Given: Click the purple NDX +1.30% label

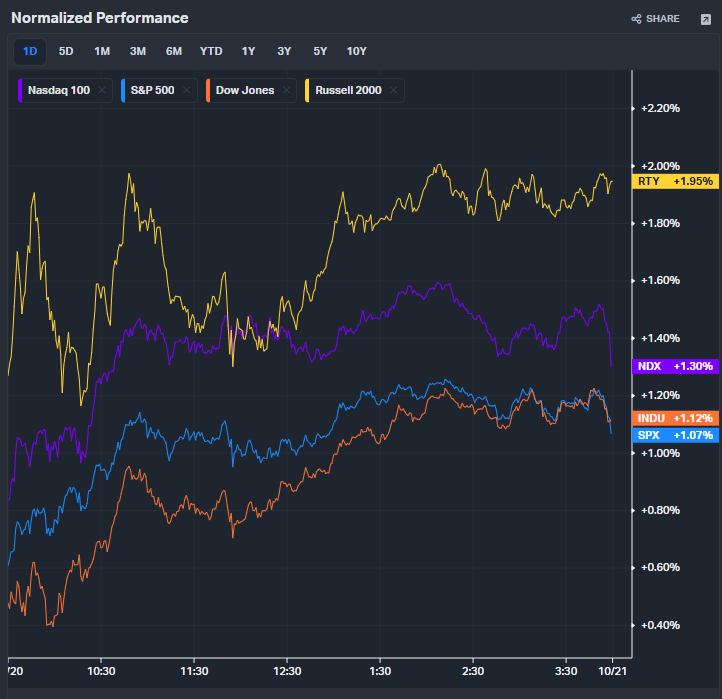Looking at the screenshot, I should (675, 367).
